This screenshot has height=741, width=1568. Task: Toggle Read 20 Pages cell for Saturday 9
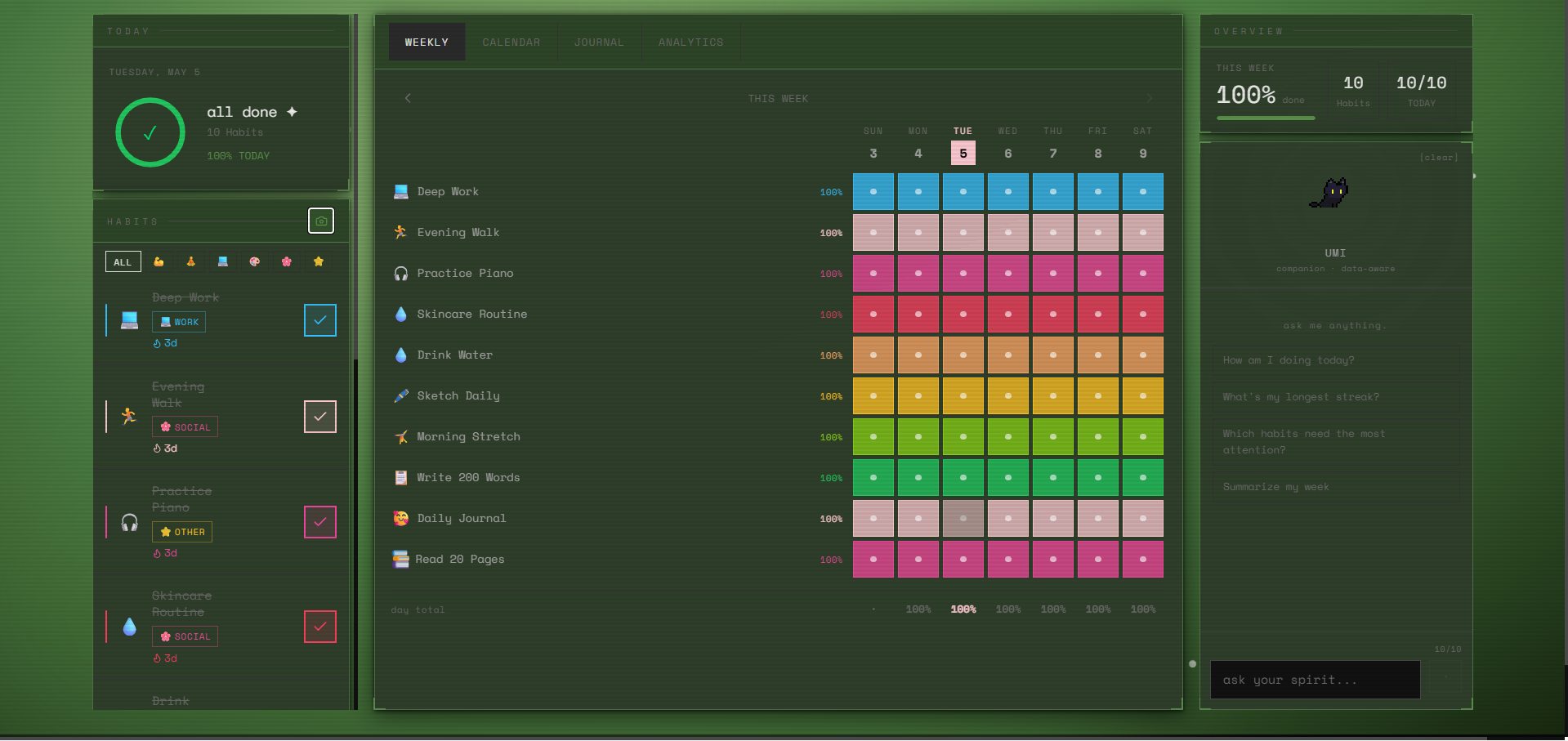coord(1143,559)
